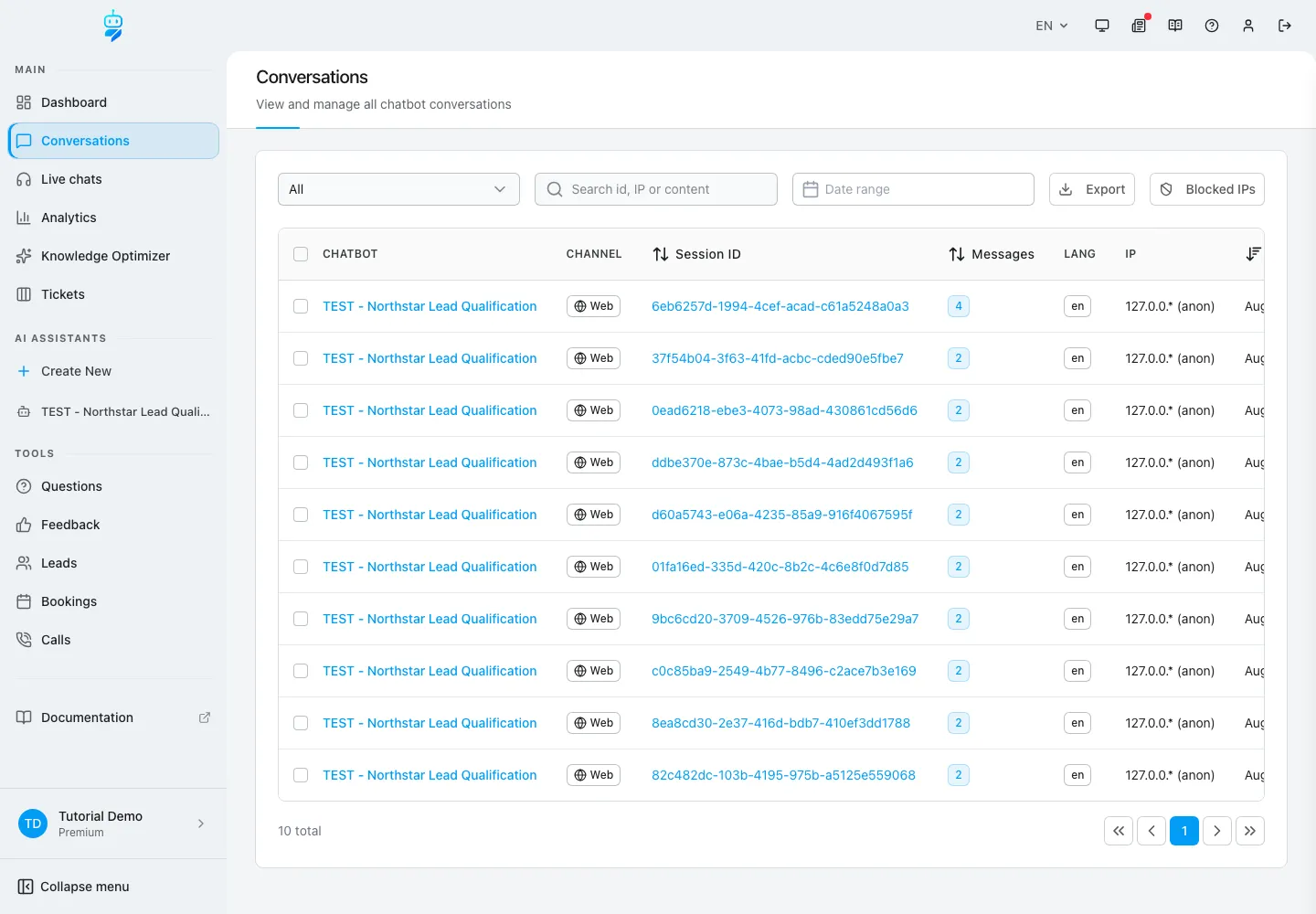Collapse the sidebar menu

coord(74,887)
